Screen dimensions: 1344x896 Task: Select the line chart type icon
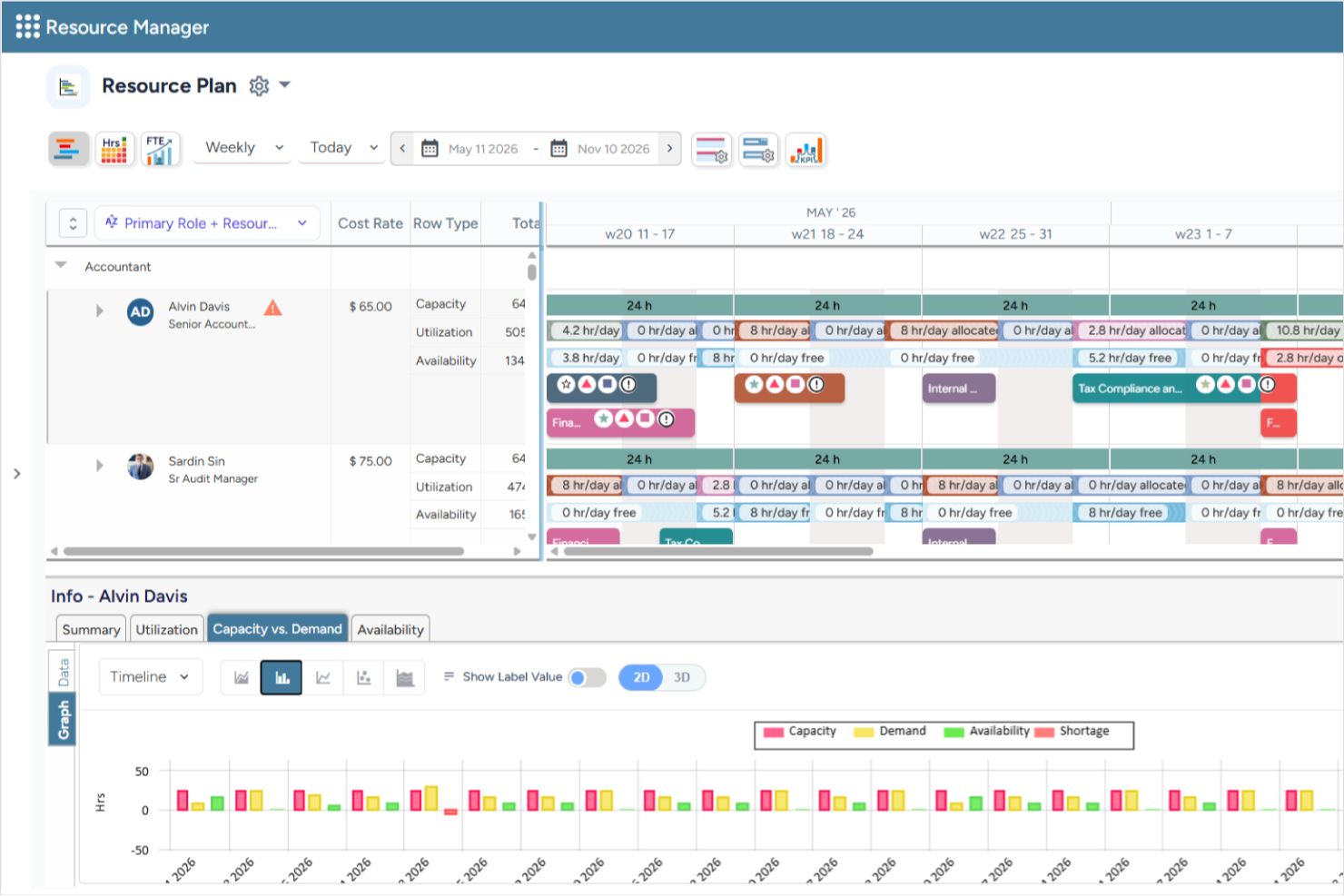[x=322, y=678]
